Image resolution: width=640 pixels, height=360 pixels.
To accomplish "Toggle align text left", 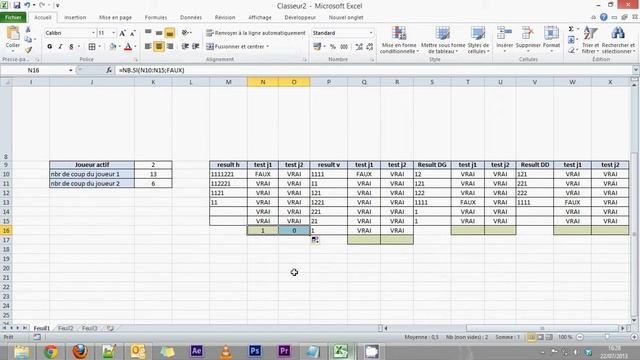I will tap(148, 47).
